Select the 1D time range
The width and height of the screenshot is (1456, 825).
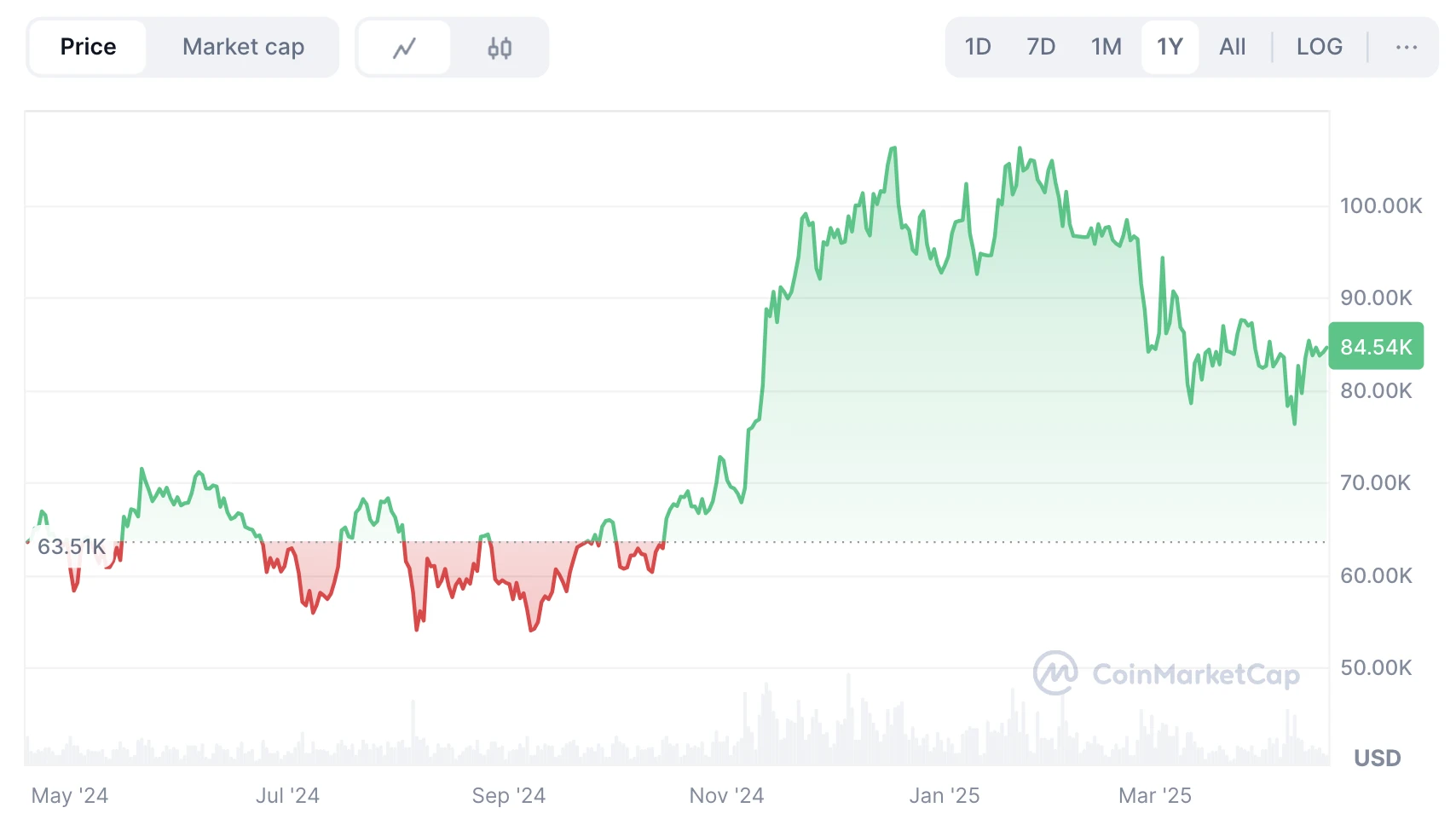pyautogui.click(x=977, y=47)
